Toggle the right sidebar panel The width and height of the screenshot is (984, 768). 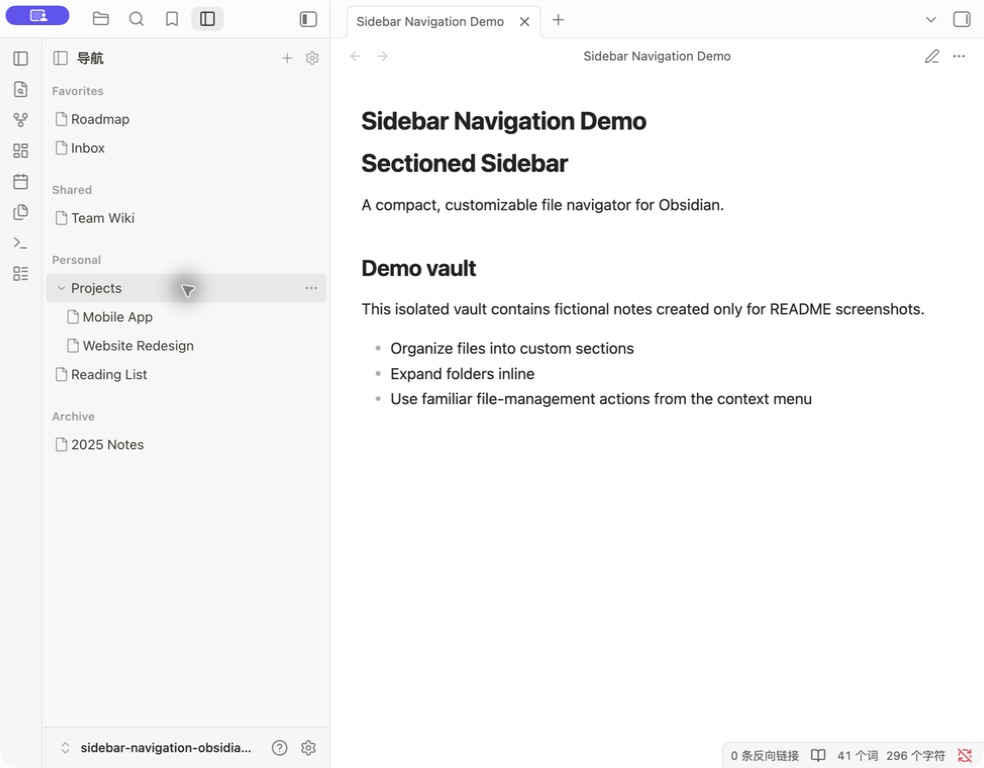pyautogui.click(x=961, y=19)
